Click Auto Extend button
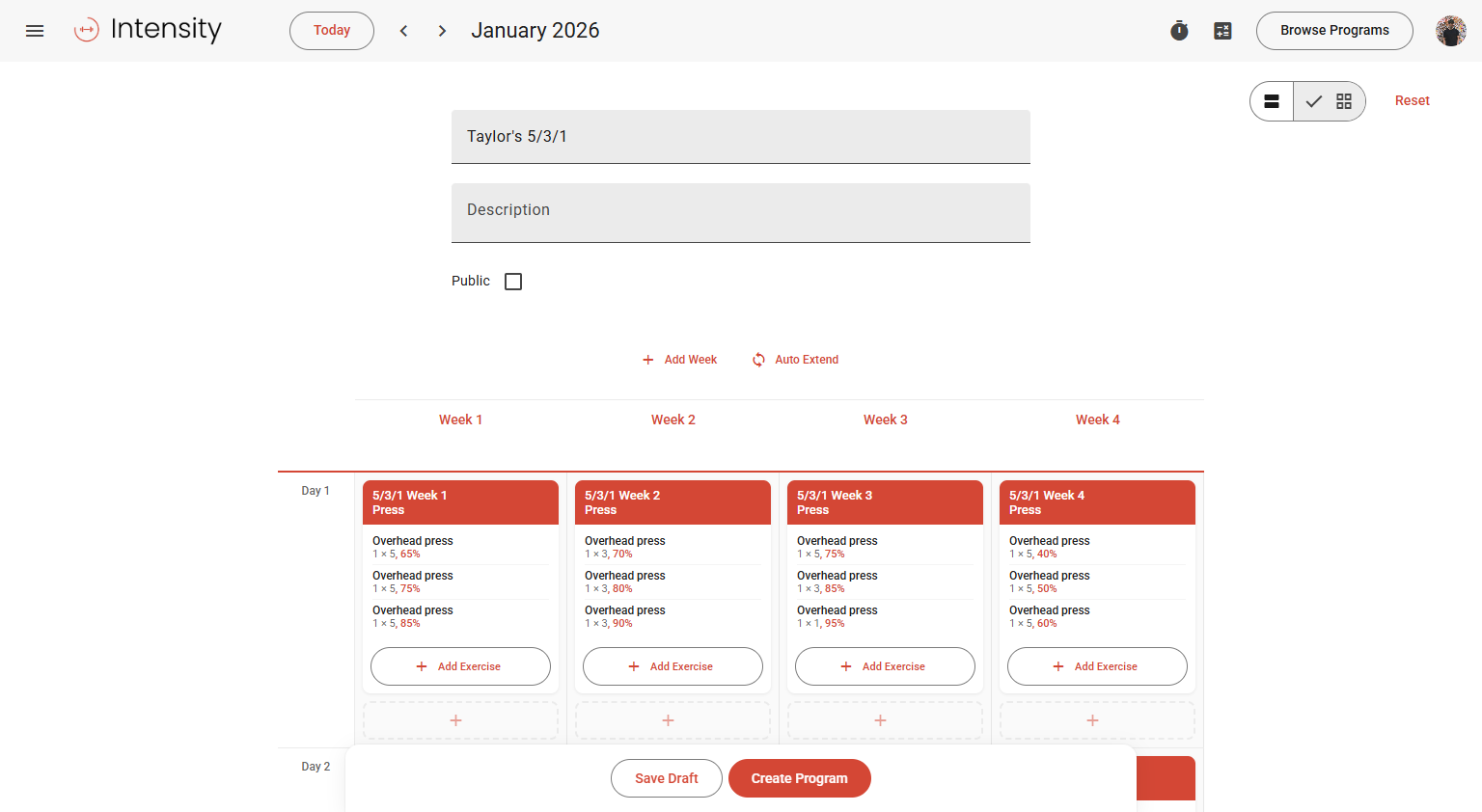Screen dimensions: 1482x812 pos(795,360)
